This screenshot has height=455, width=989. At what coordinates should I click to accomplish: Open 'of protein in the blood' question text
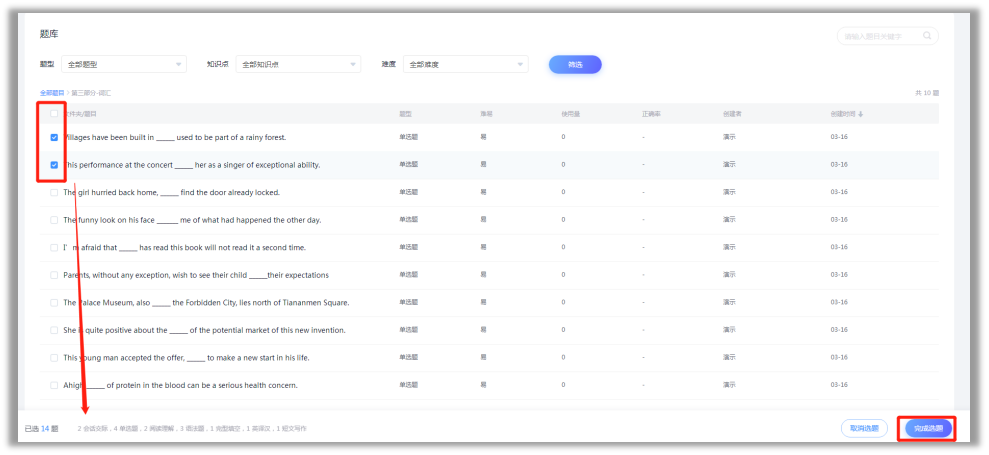coord(180,385)
